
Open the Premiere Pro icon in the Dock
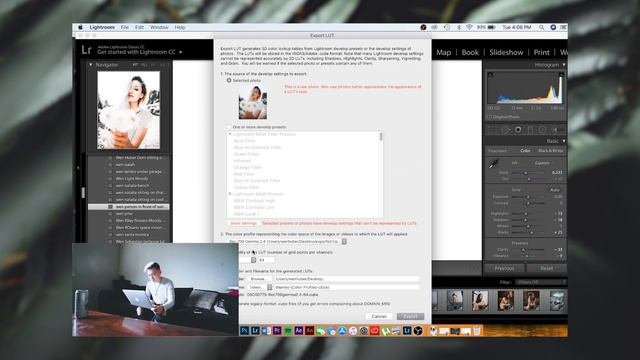tap(277, 331)
